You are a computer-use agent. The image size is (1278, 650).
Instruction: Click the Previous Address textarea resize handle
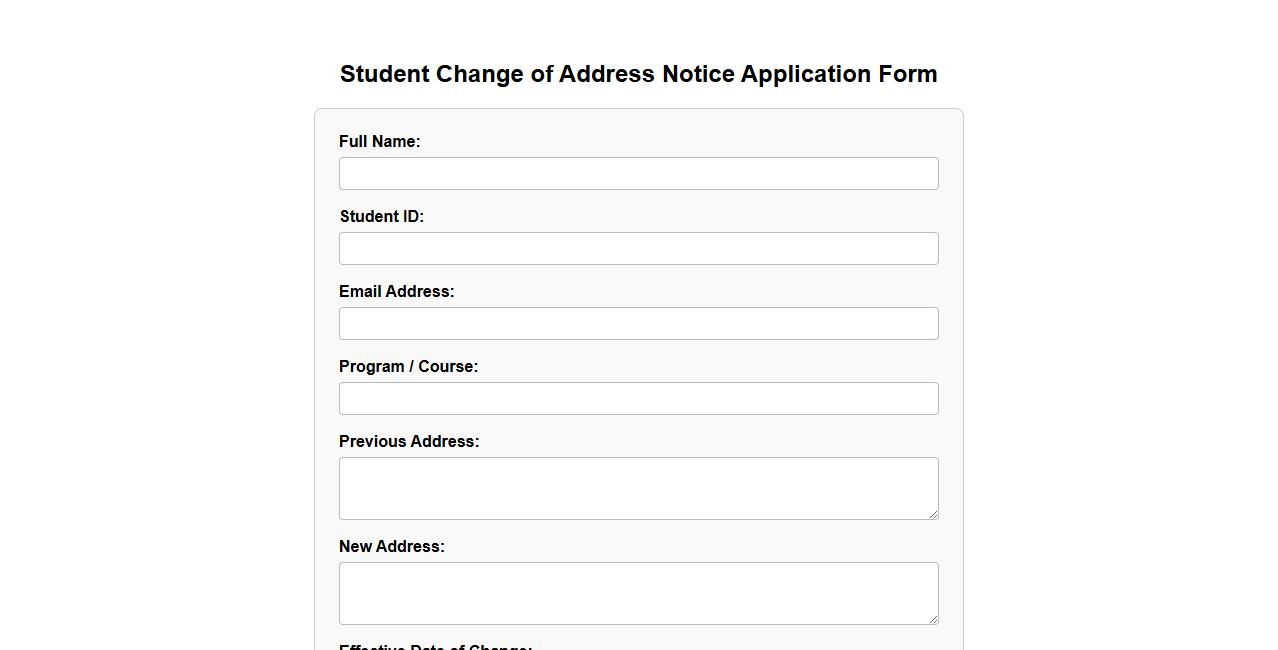[x=934, y=514]
